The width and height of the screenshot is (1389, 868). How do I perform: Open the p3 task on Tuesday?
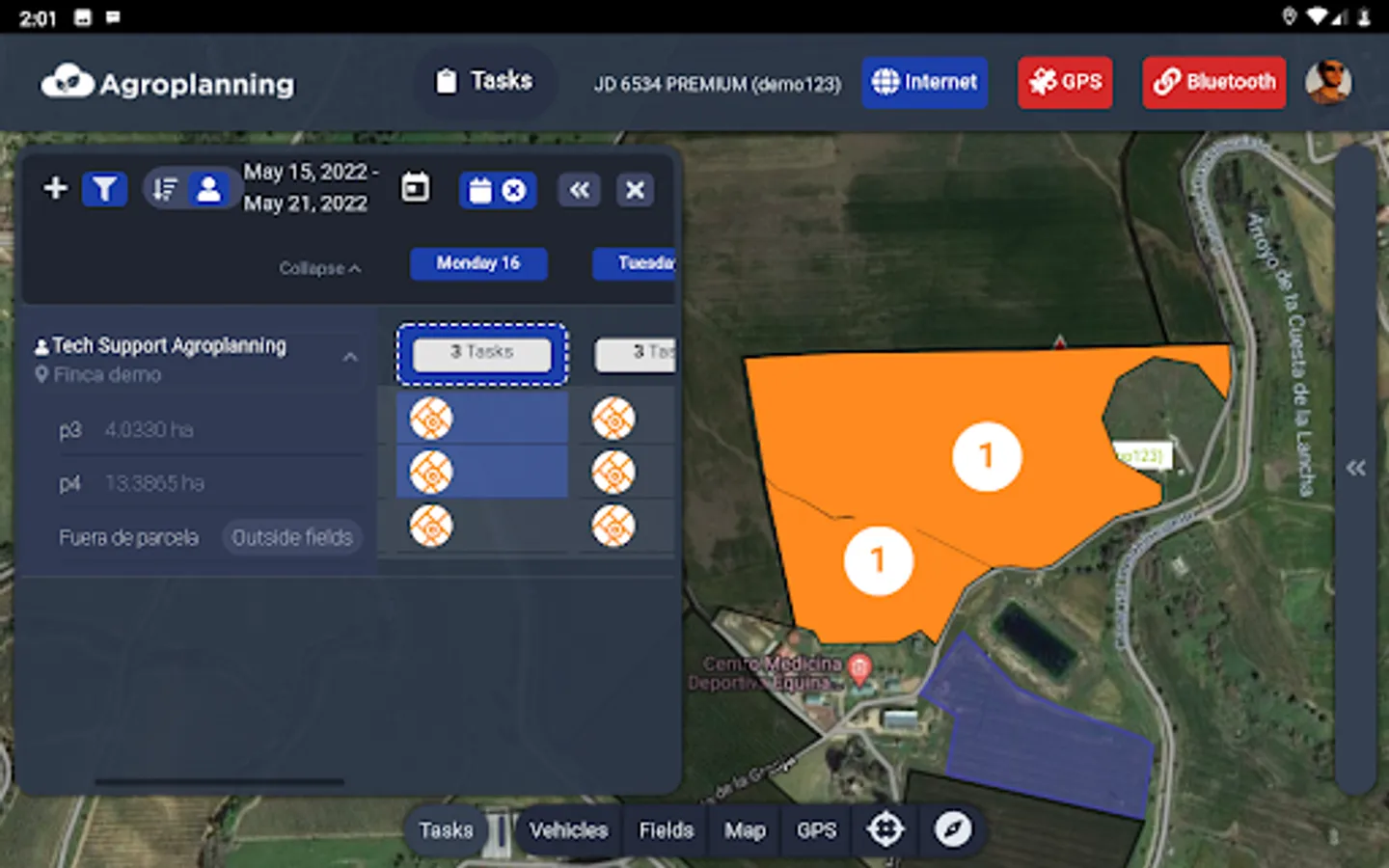coord(613,420)
